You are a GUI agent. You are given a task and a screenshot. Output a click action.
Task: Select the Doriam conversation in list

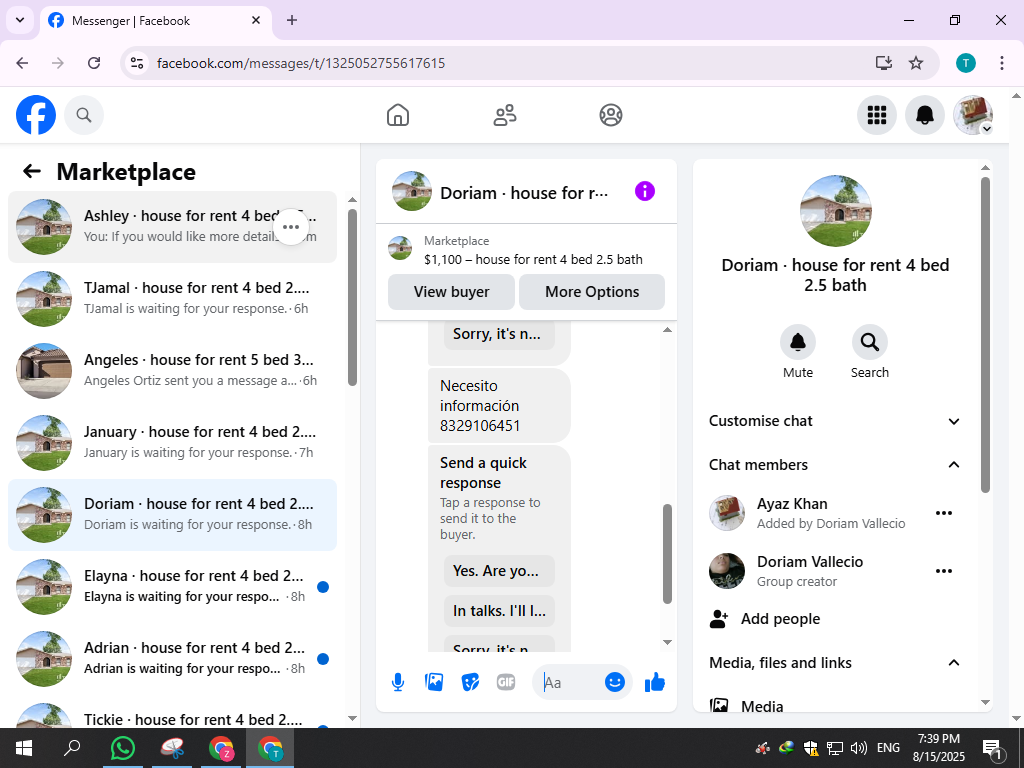(172, 515)
